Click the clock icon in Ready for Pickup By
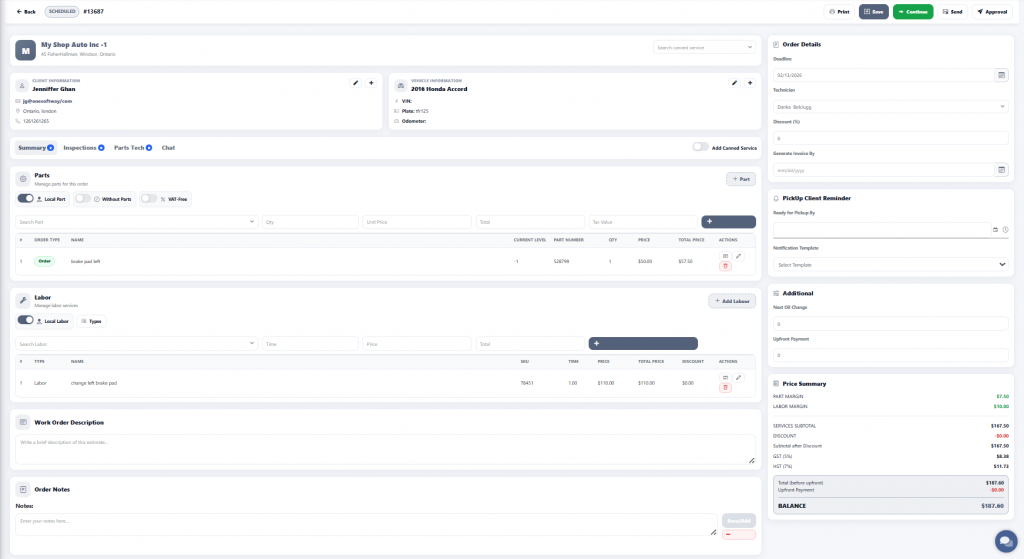The width and height of the screenshot is (1024, 559). (1005, 230)
